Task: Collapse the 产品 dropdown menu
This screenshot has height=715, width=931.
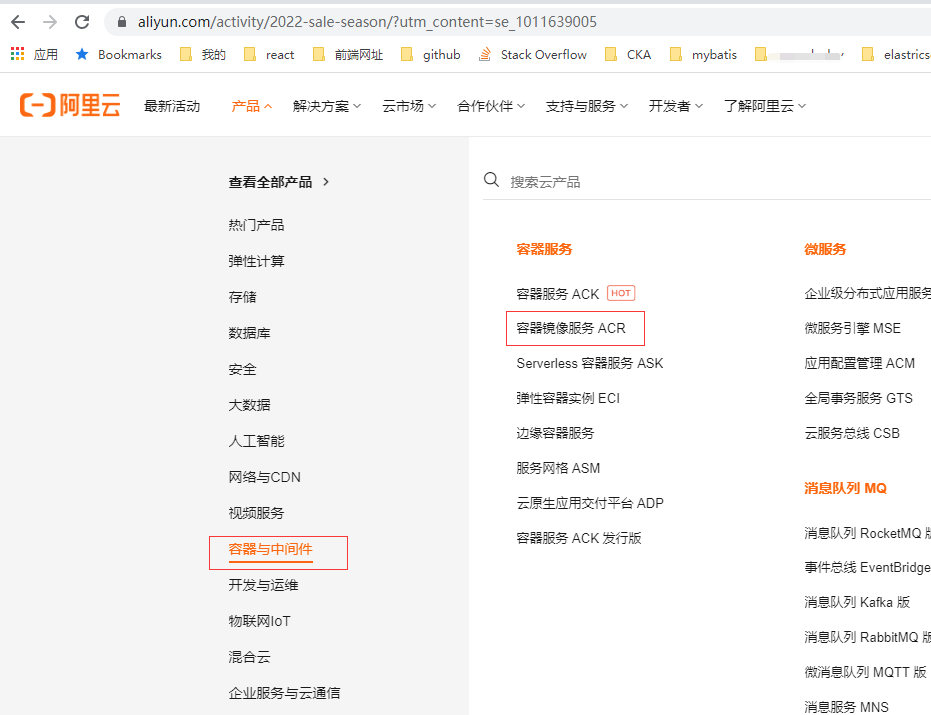Action: click(x=252, y=106)
